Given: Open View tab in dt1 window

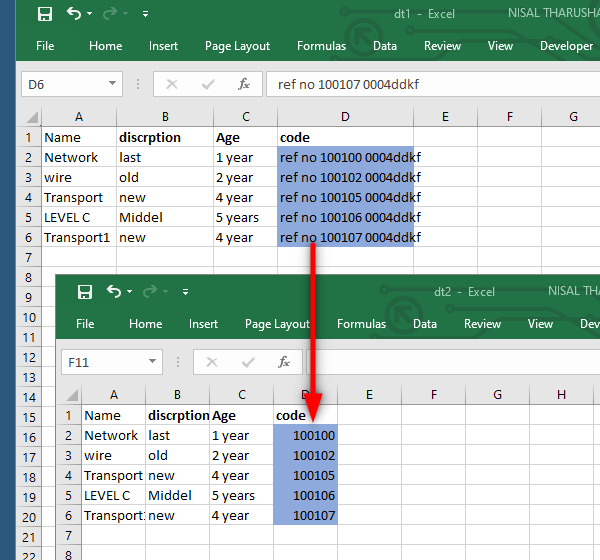Looking at the screenshot, I should (500, 46).
